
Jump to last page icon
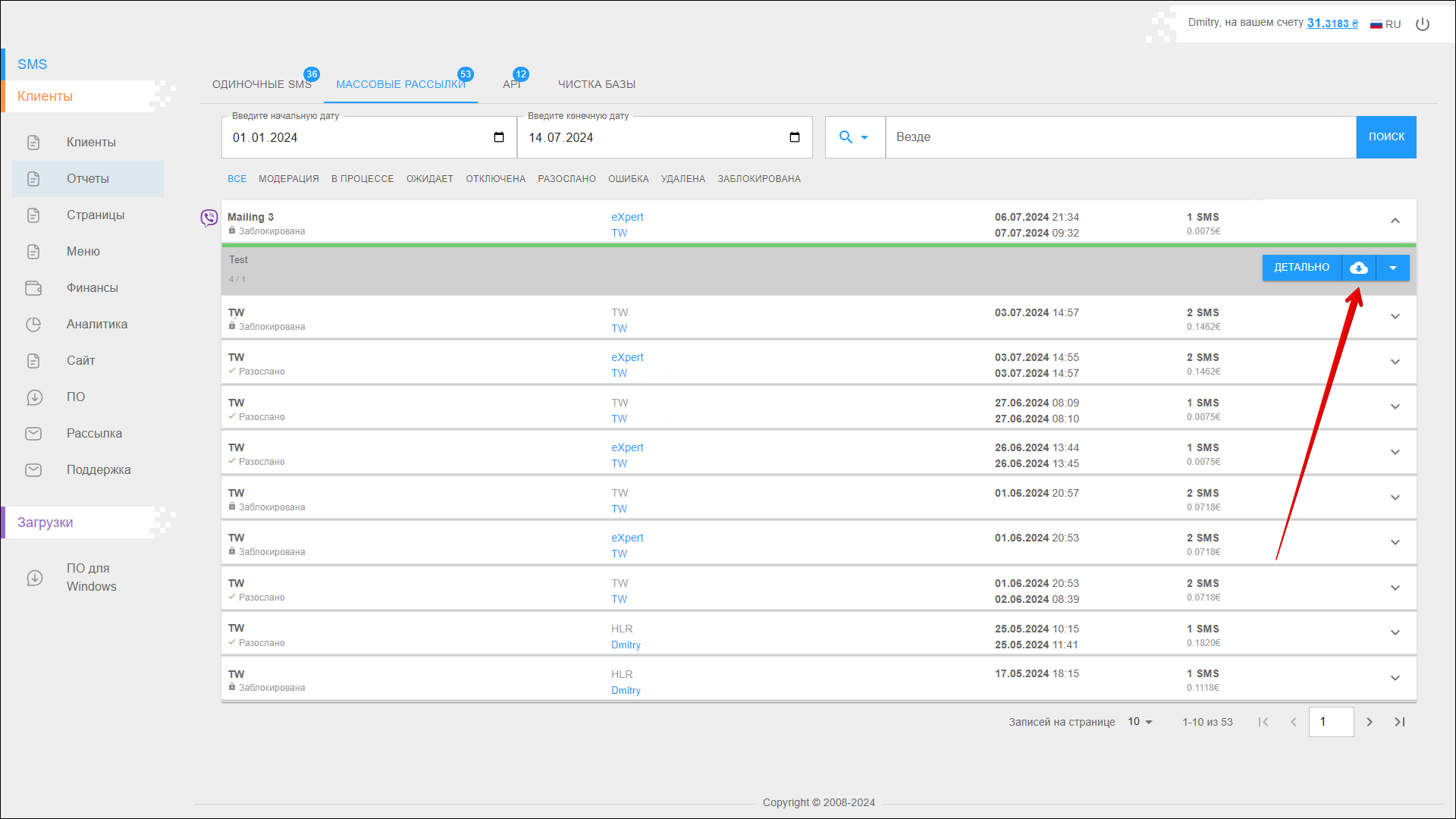click(x=1400, y=722)
